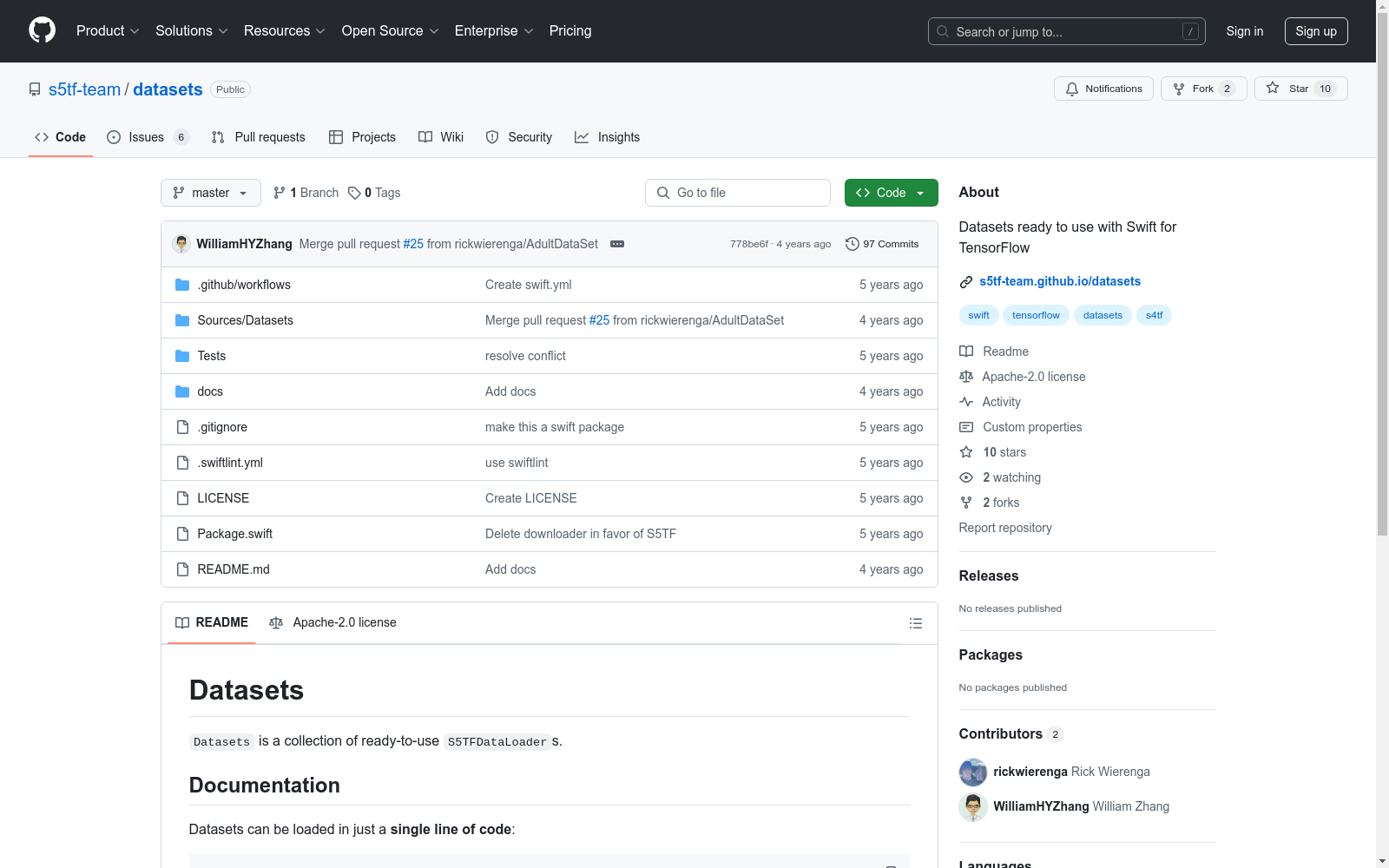Open the Security tab

click(519, 137)
